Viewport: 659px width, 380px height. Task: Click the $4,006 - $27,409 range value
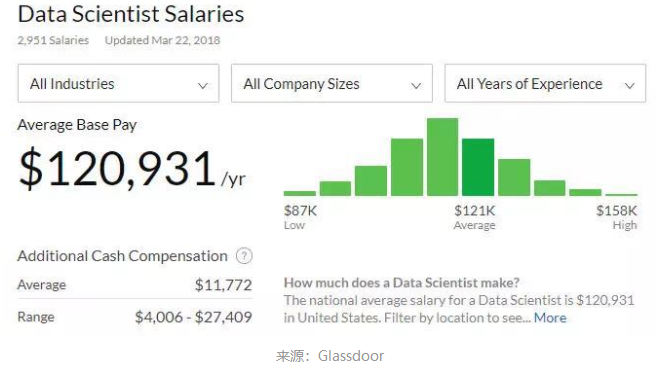(x=193, y=317)
